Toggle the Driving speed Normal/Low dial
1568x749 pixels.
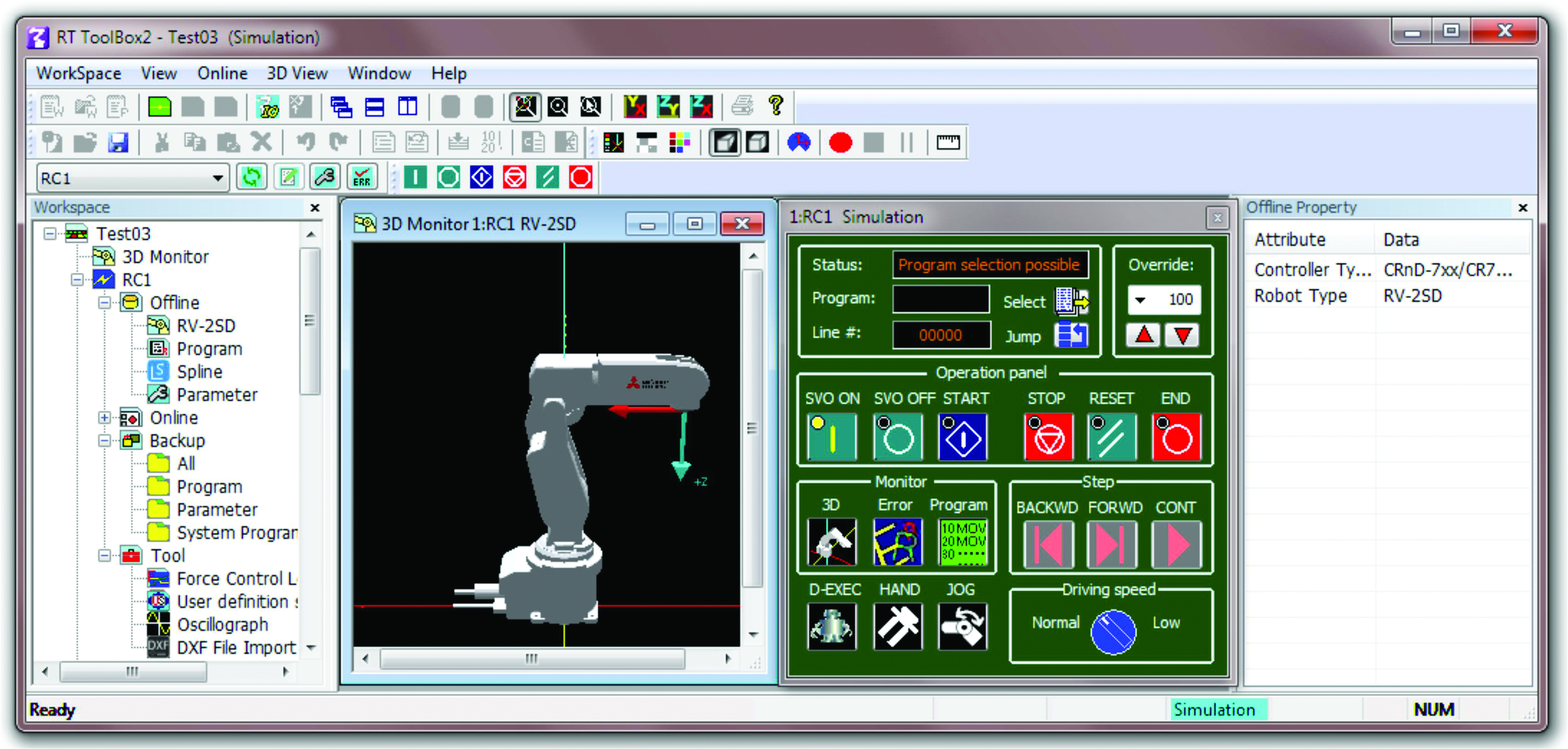(1113, 632)
